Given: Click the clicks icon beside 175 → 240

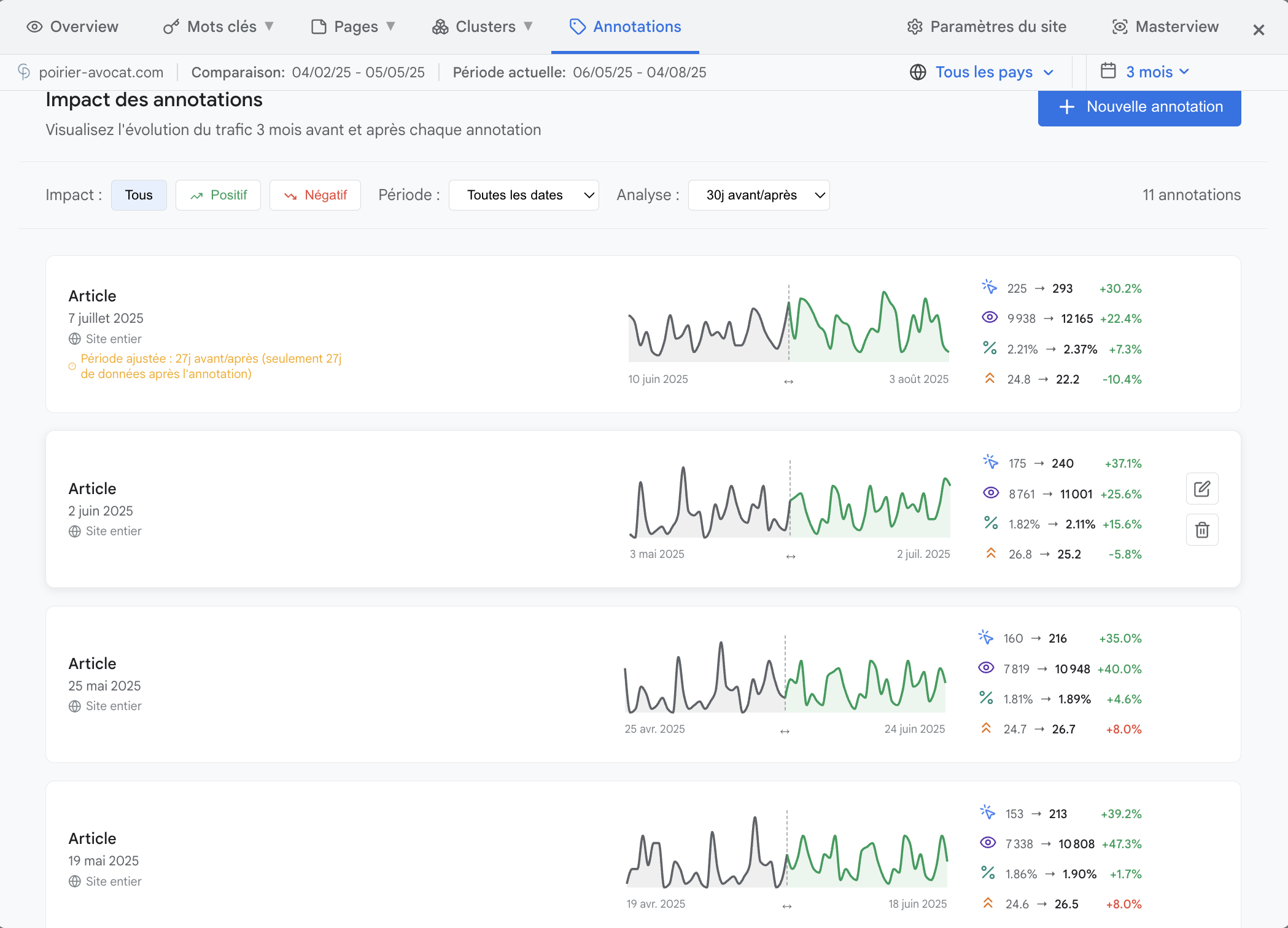Looking at the screenshot, I should coord(990,462).
